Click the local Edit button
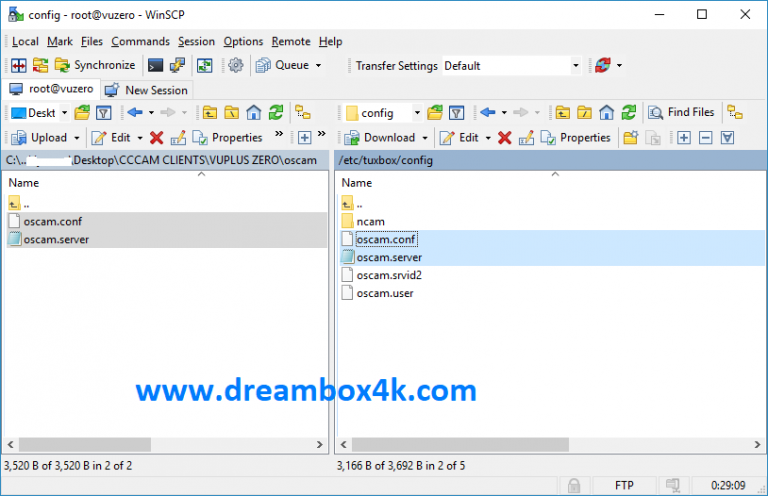This screenshot has width=768, height=496. [111, 138]
